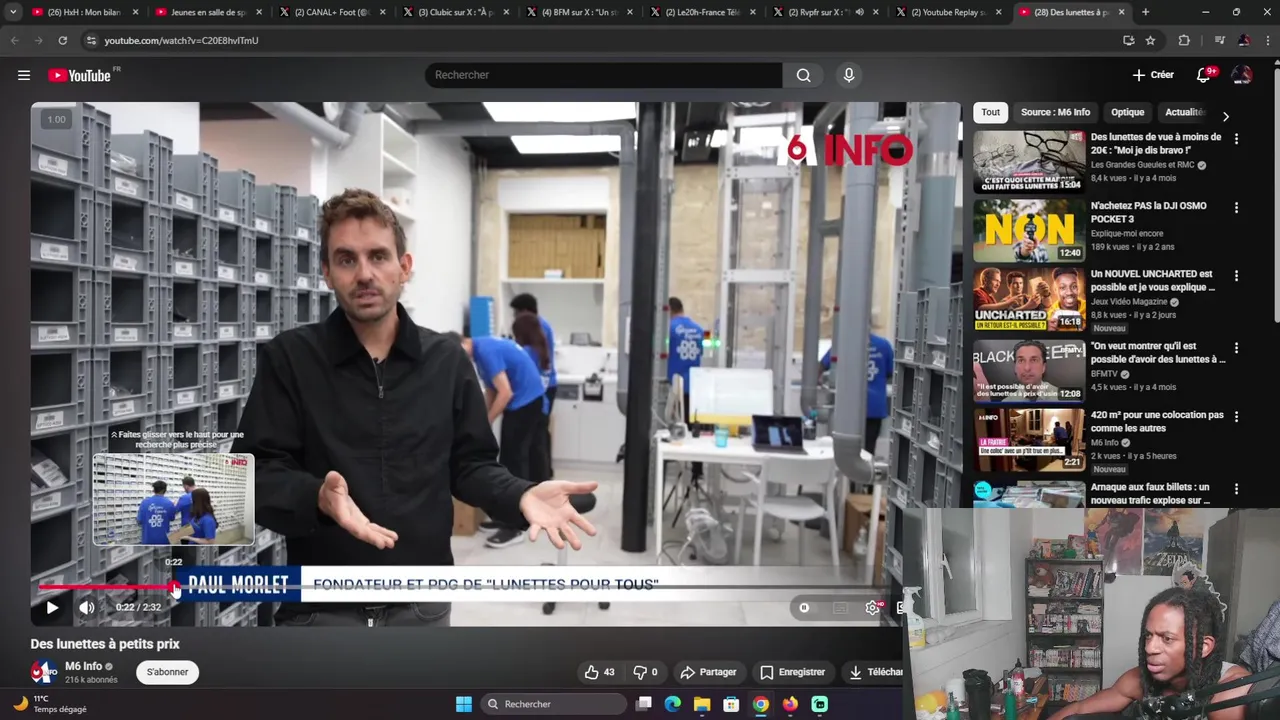
Task: View site information icon in address bar
Action: 91,40
